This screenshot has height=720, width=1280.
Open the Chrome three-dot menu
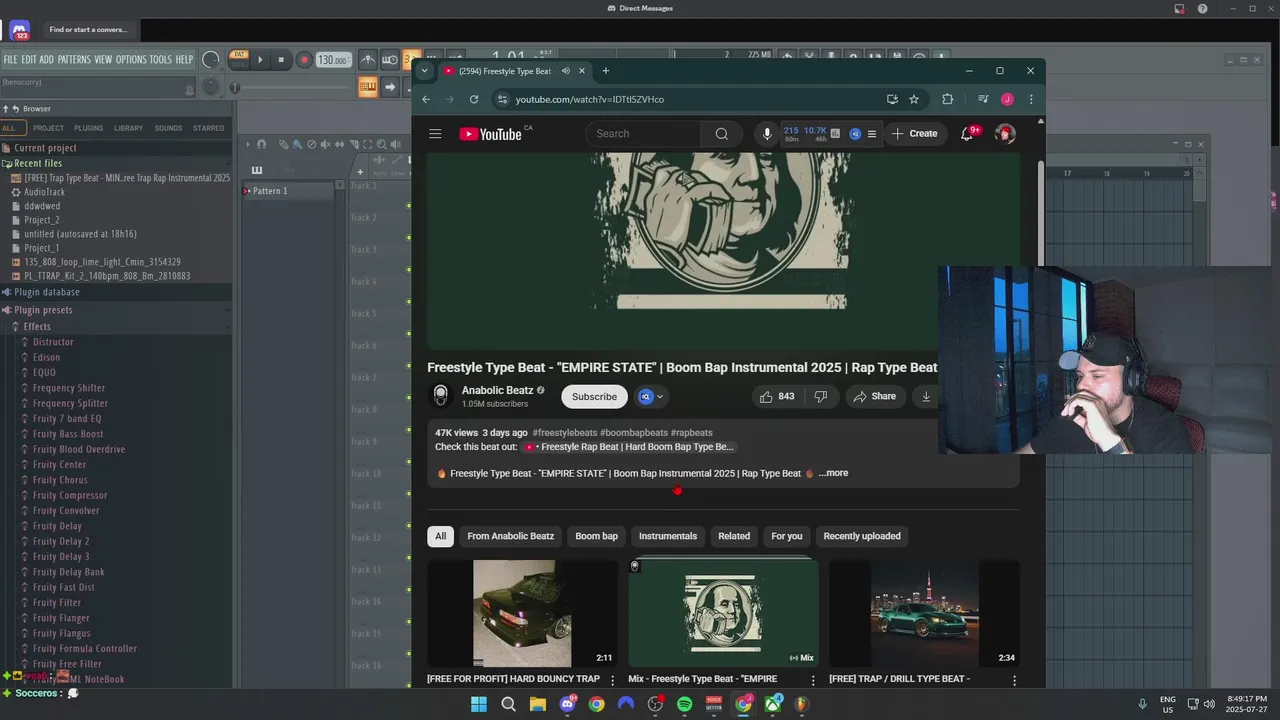1031,99
